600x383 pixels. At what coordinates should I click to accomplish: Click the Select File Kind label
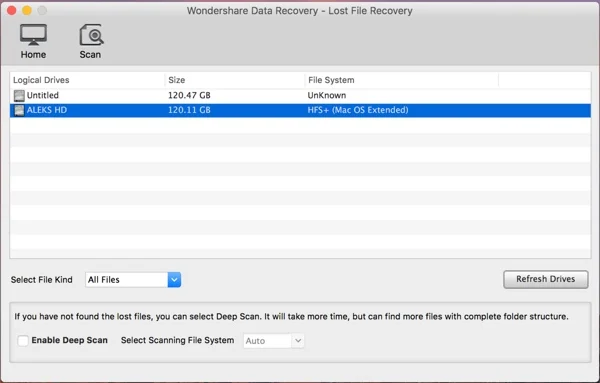tap(42, 280)
